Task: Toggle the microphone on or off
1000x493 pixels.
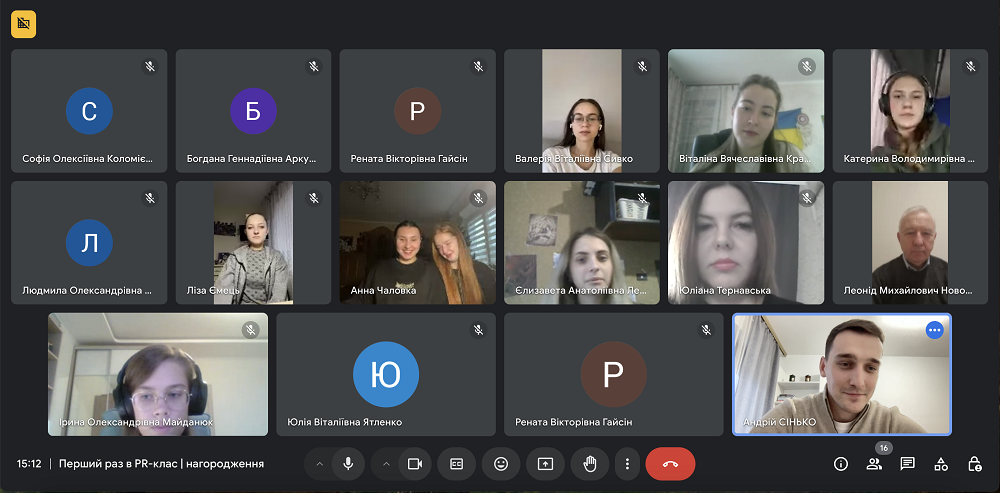Action: [348, 464]
